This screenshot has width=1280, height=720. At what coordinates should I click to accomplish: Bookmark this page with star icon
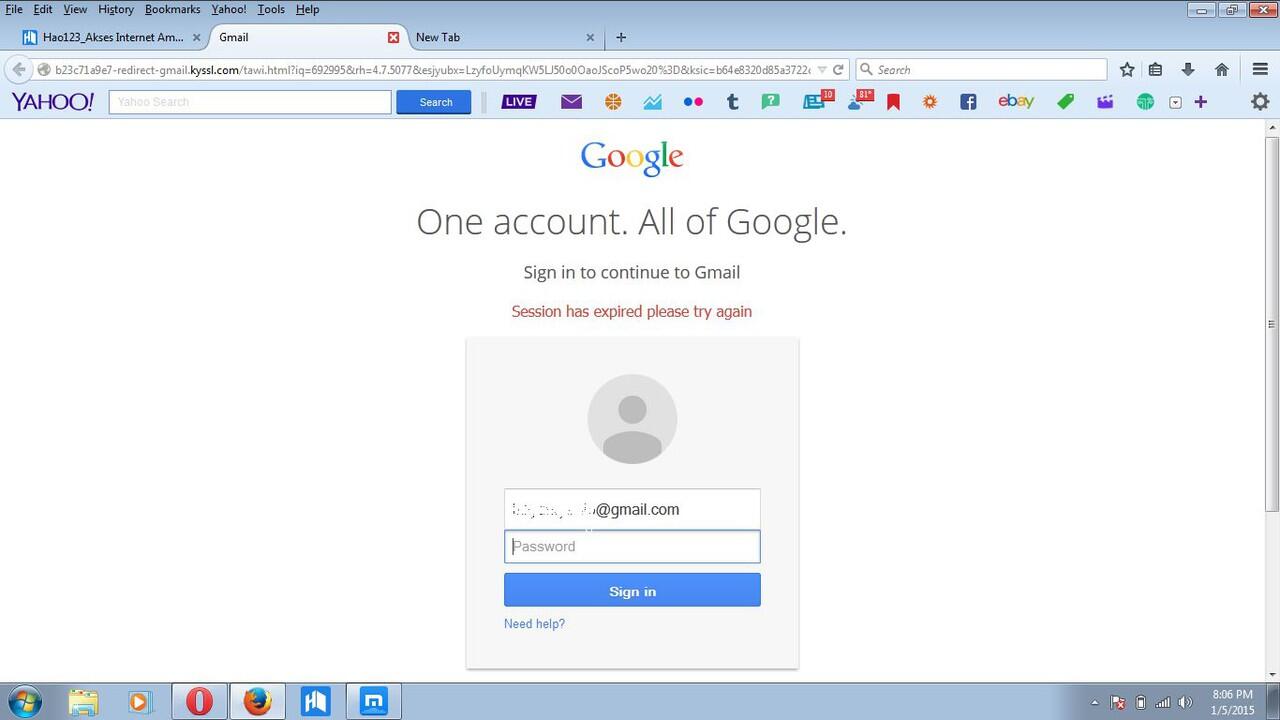point(1127,69)
